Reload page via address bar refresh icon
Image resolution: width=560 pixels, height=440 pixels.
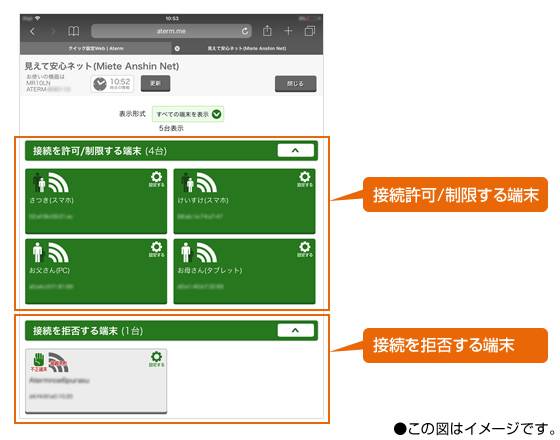click(245, 31)
